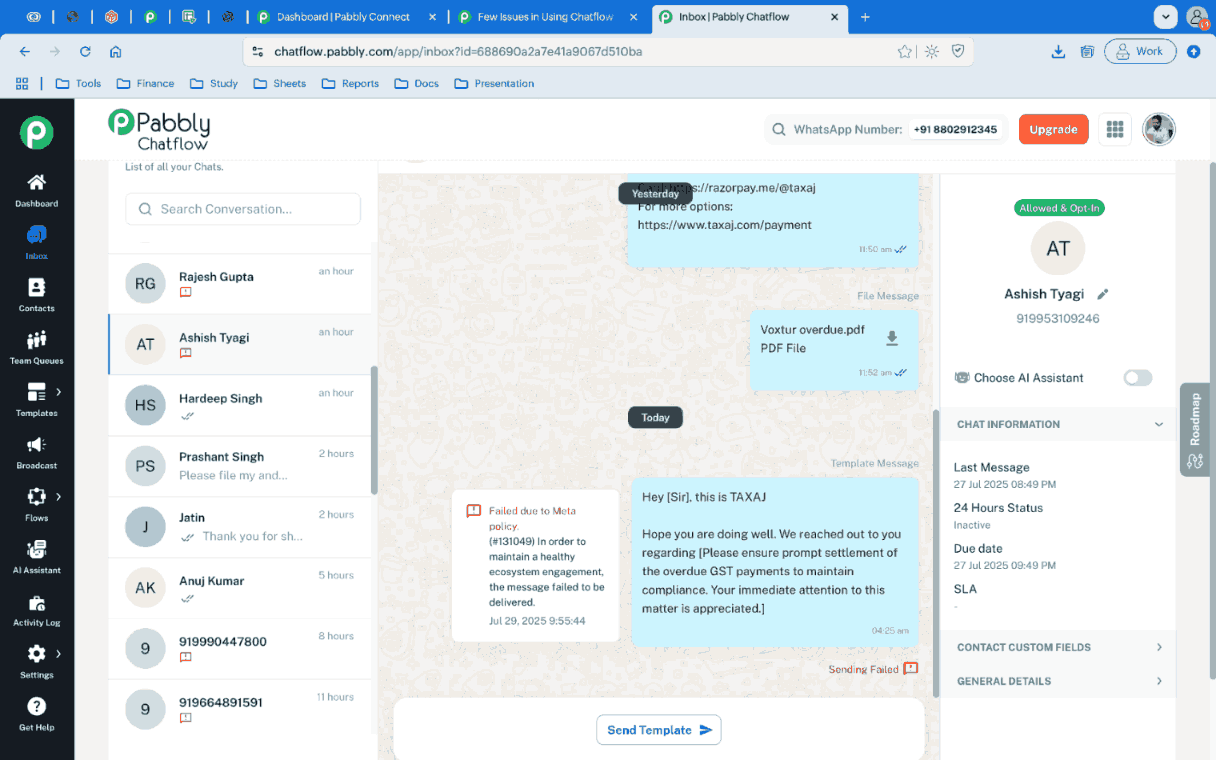This screenshot has height=760, width=1216.
Task: Close the Inbox | Pabbly Chatflow tab
Action: 833,17
